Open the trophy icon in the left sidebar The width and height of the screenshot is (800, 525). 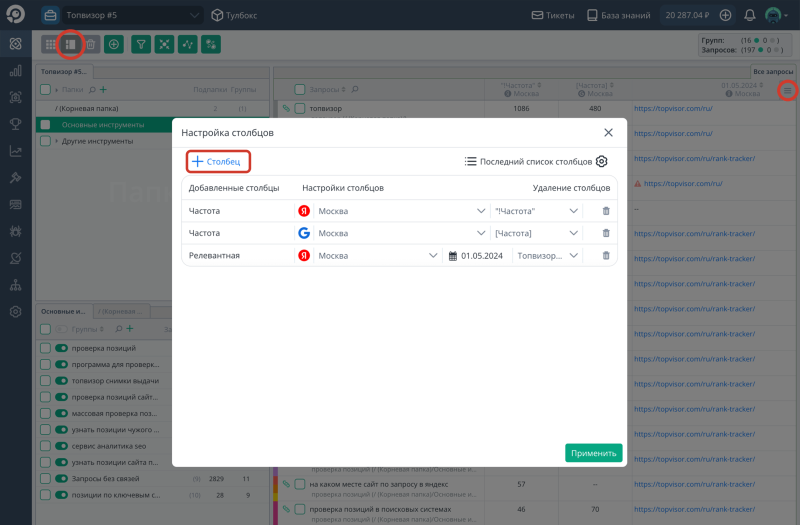(x=16, y=124)
